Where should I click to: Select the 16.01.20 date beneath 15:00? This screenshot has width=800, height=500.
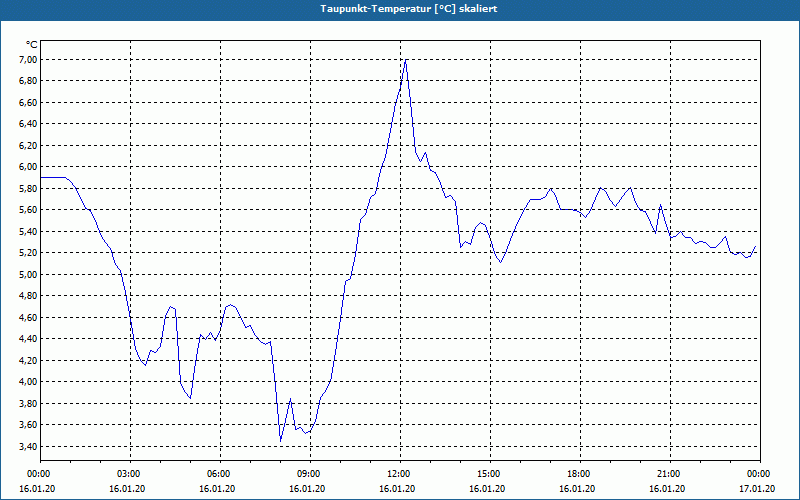(487, 489)
